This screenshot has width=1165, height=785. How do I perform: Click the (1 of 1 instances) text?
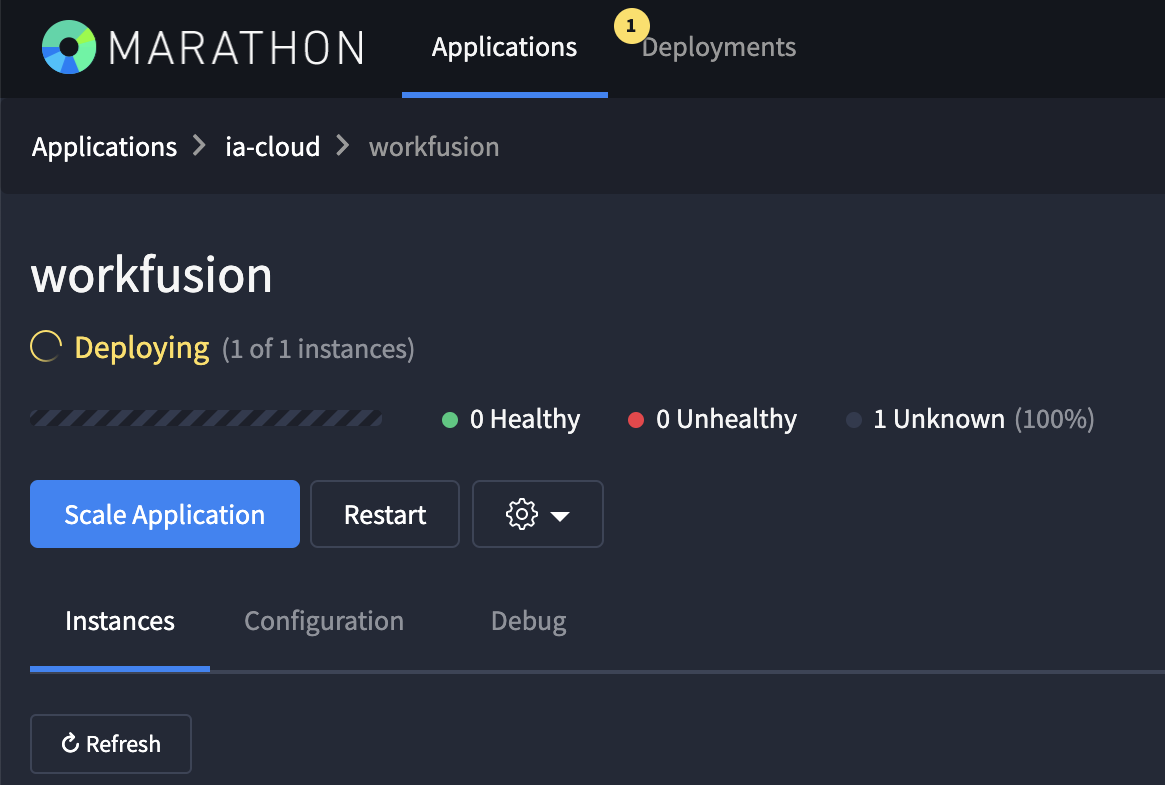pos(318,348)
